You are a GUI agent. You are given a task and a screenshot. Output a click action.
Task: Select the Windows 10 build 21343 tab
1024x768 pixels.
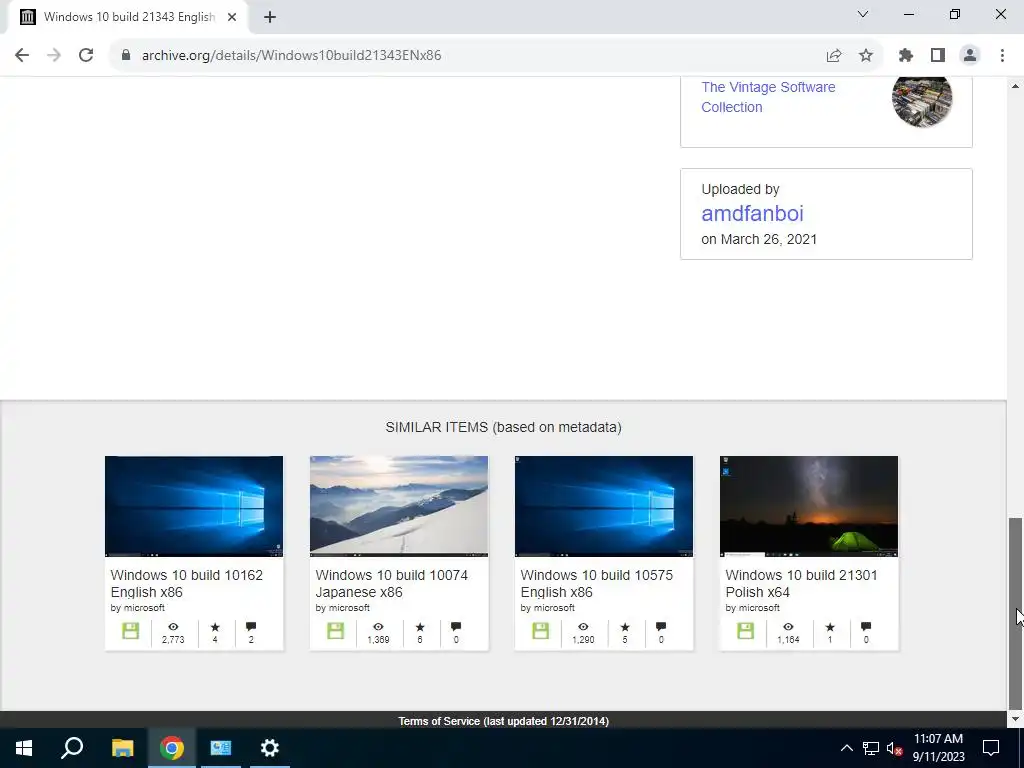[x=129, y=17]
